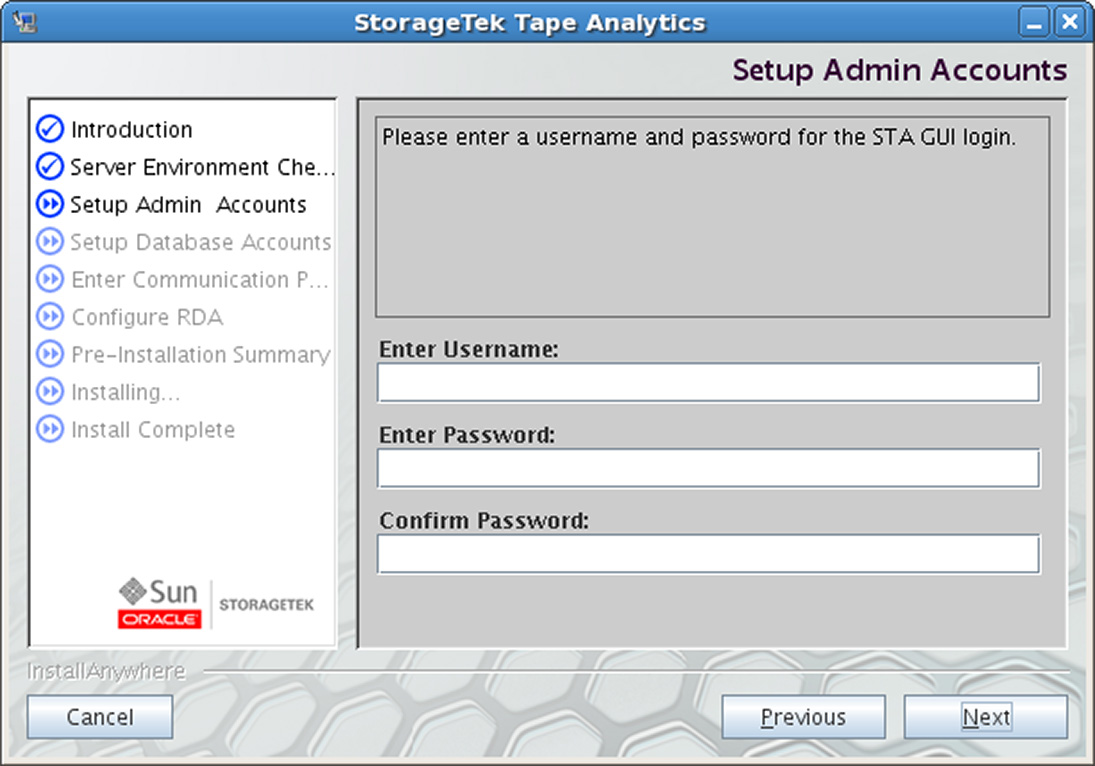
Task: Go back with the Previous button
Action: click(803, 717)
